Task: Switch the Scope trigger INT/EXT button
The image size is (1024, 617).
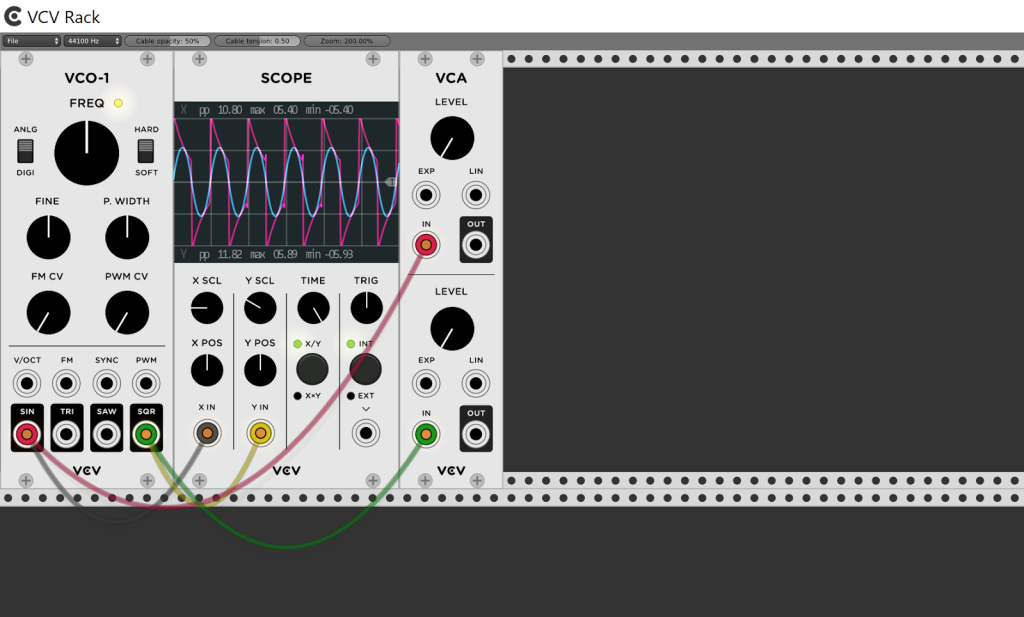Action: tap(365, 369)
